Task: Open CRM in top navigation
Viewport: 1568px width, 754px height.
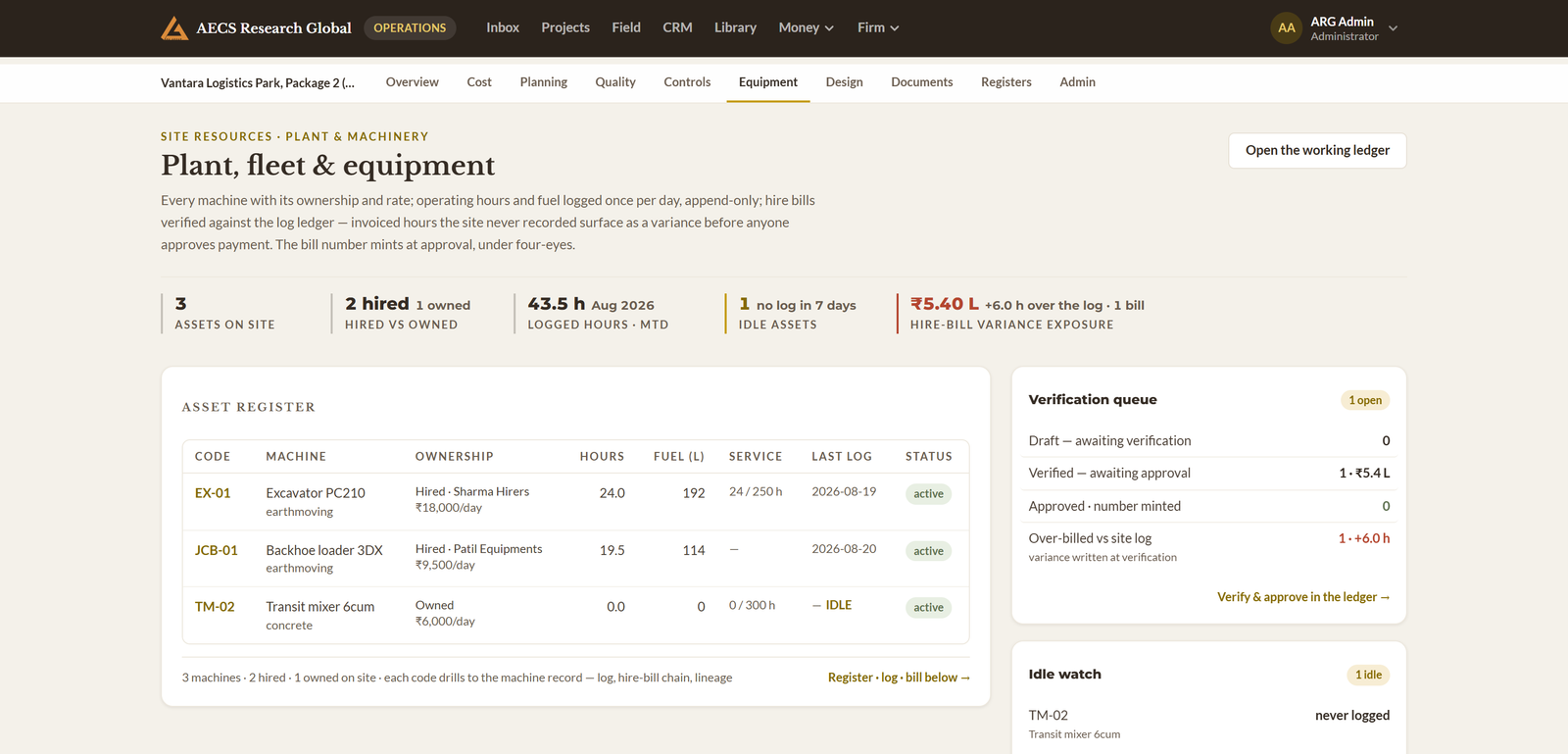Action: point(677,27)
